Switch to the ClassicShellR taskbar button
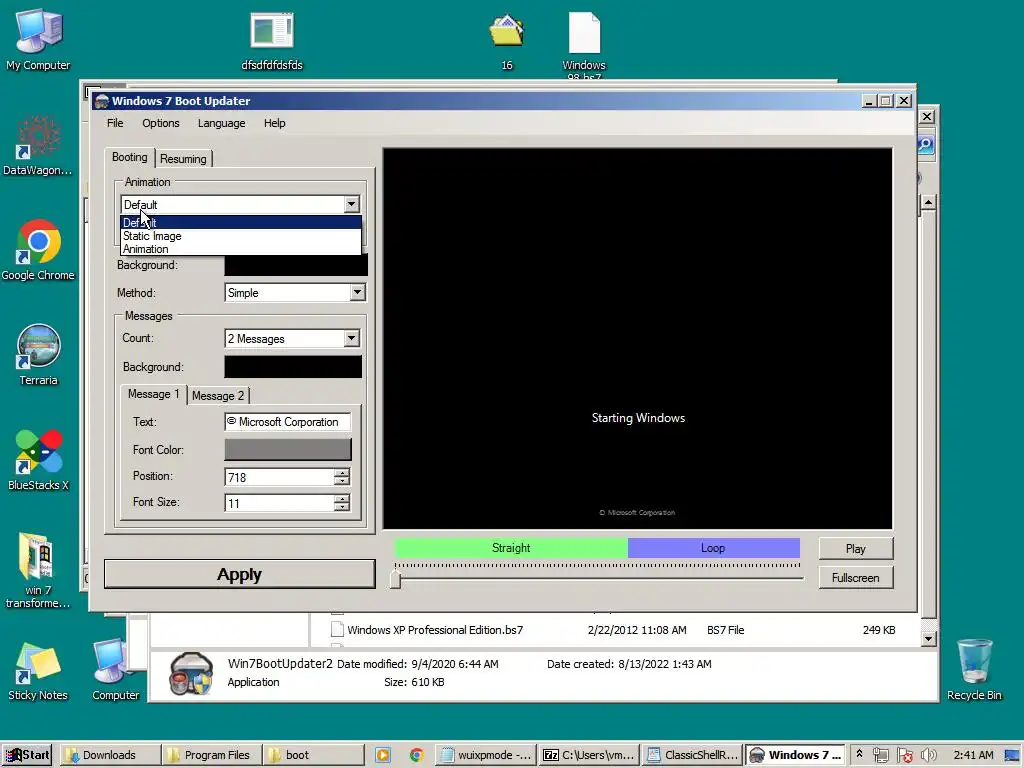Screen dimensions: 1024x768 coord(693,755)
